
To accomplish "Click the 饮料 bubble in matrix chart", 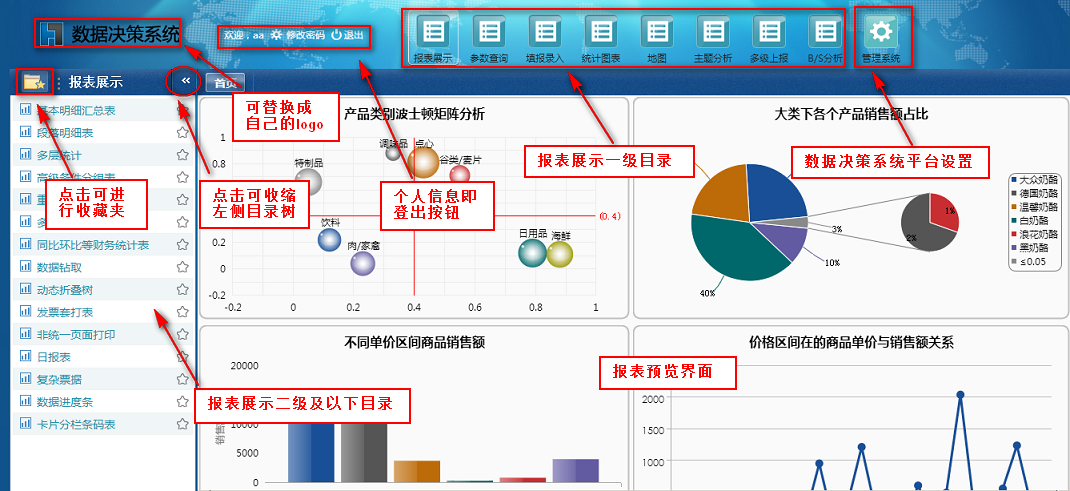I will (x=329, y=239).
